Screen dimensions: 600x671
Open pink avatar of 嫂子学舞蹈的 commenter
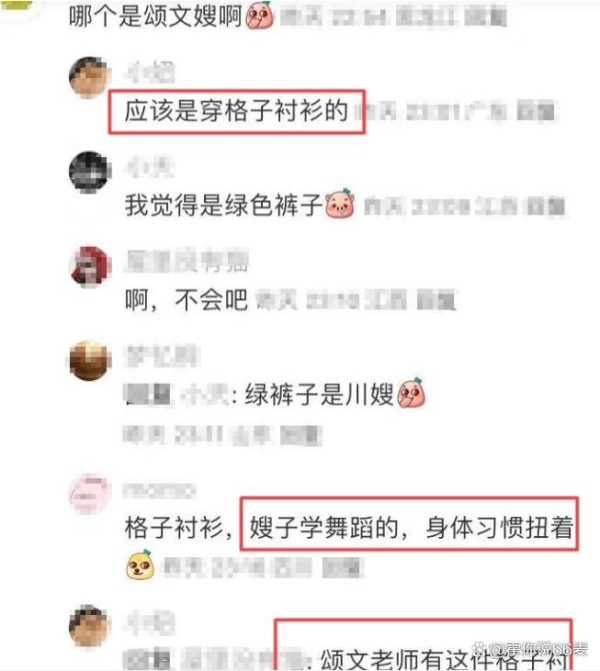click(89, 493)
